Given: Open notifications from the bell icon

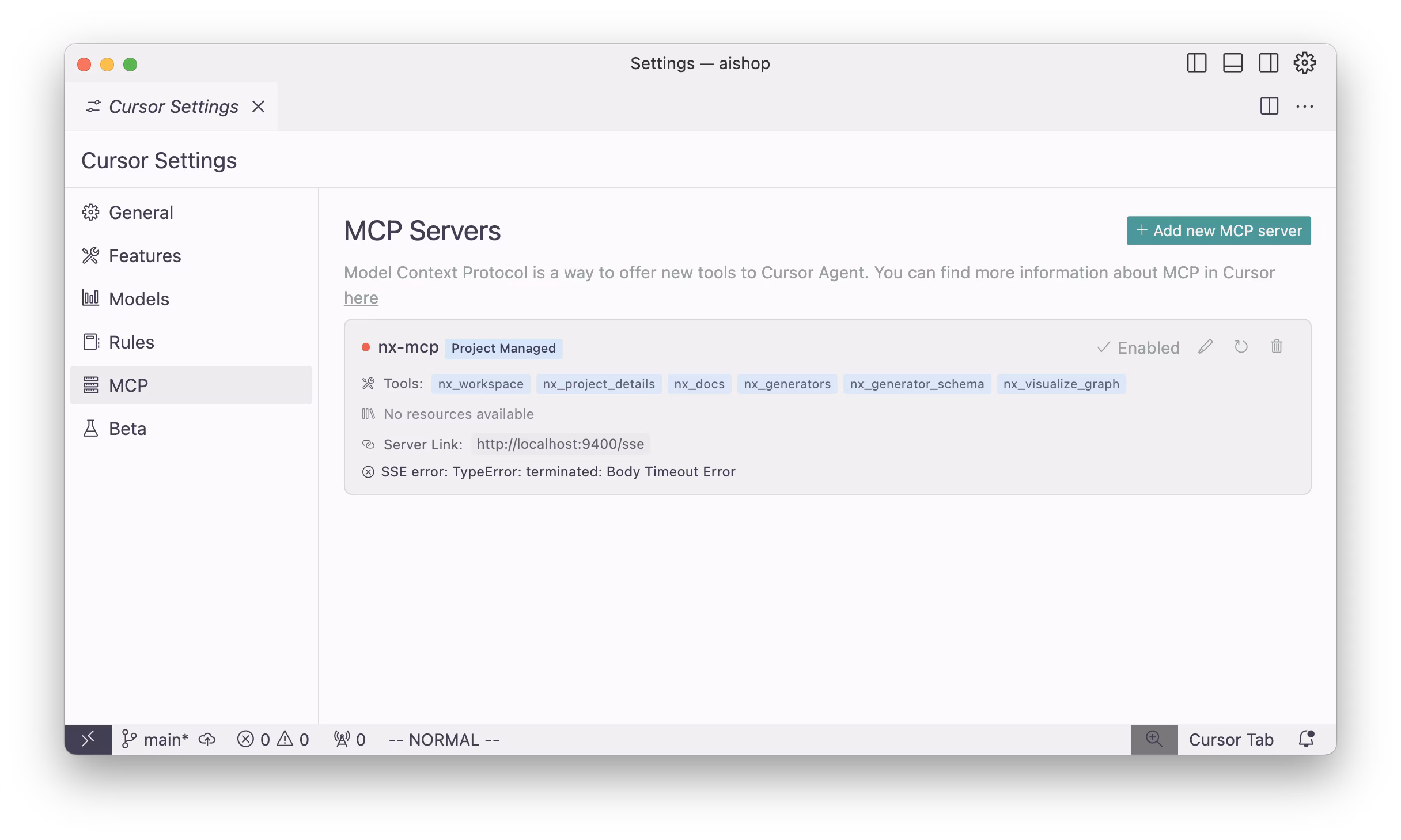Looking at the screenshot, I should click(x=1307, y=739).
